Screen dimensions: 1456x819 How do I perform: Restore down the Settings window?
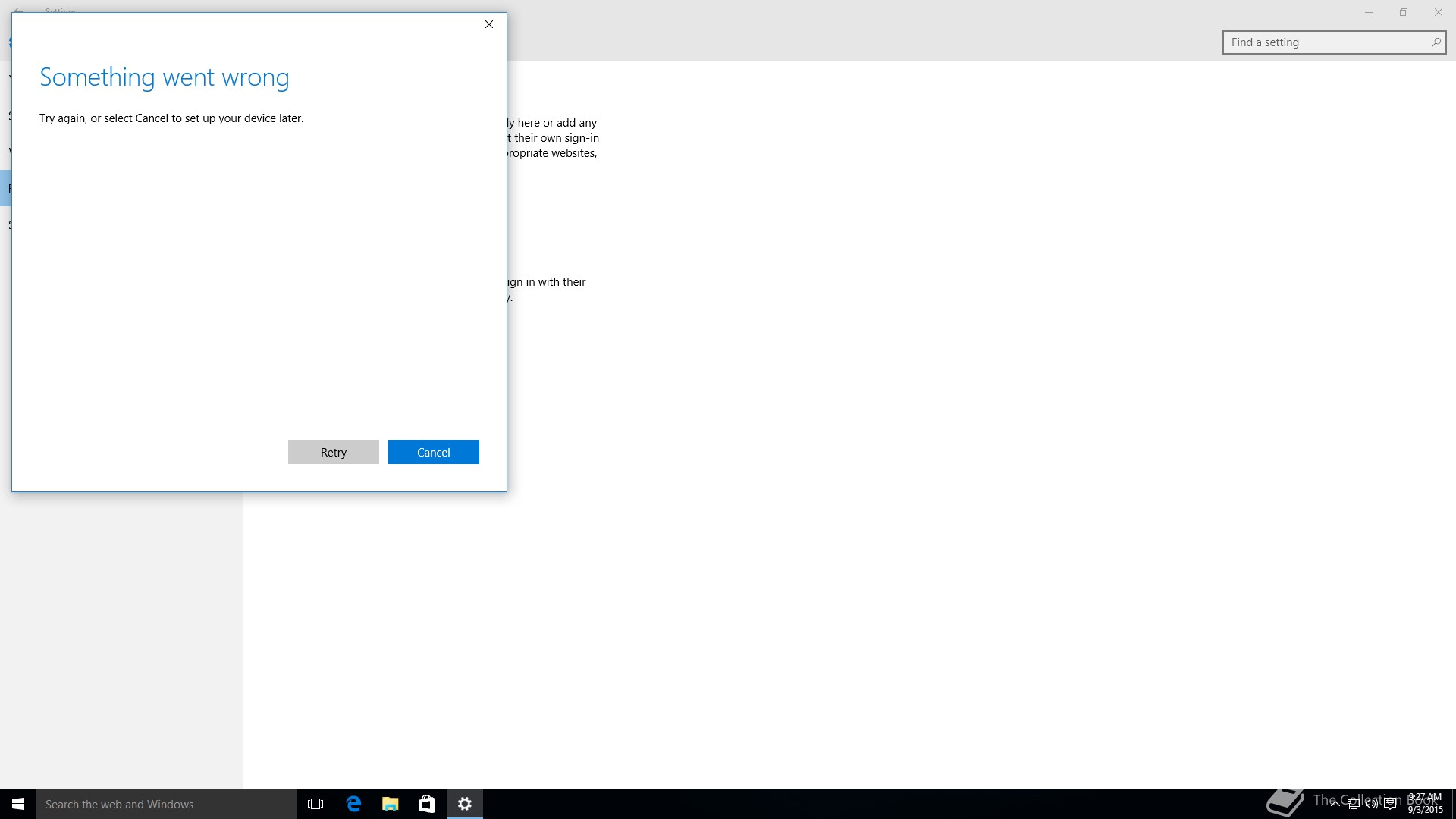coord(1404,12)
